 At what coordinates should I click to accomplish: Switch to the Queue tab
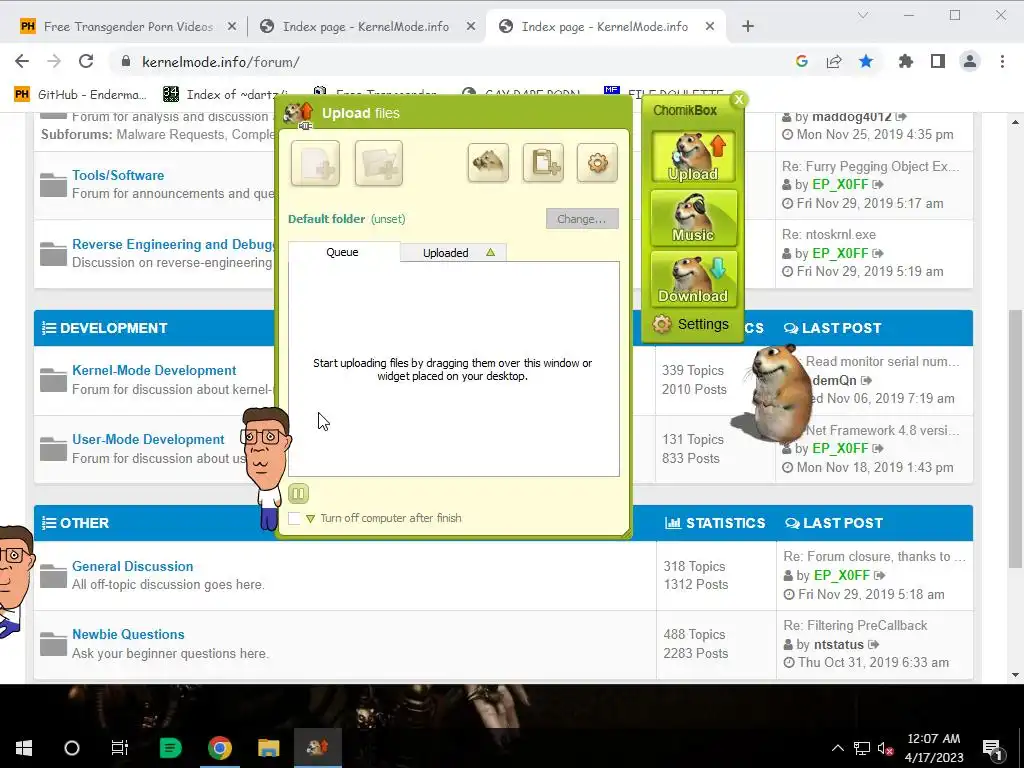(342, 252)
